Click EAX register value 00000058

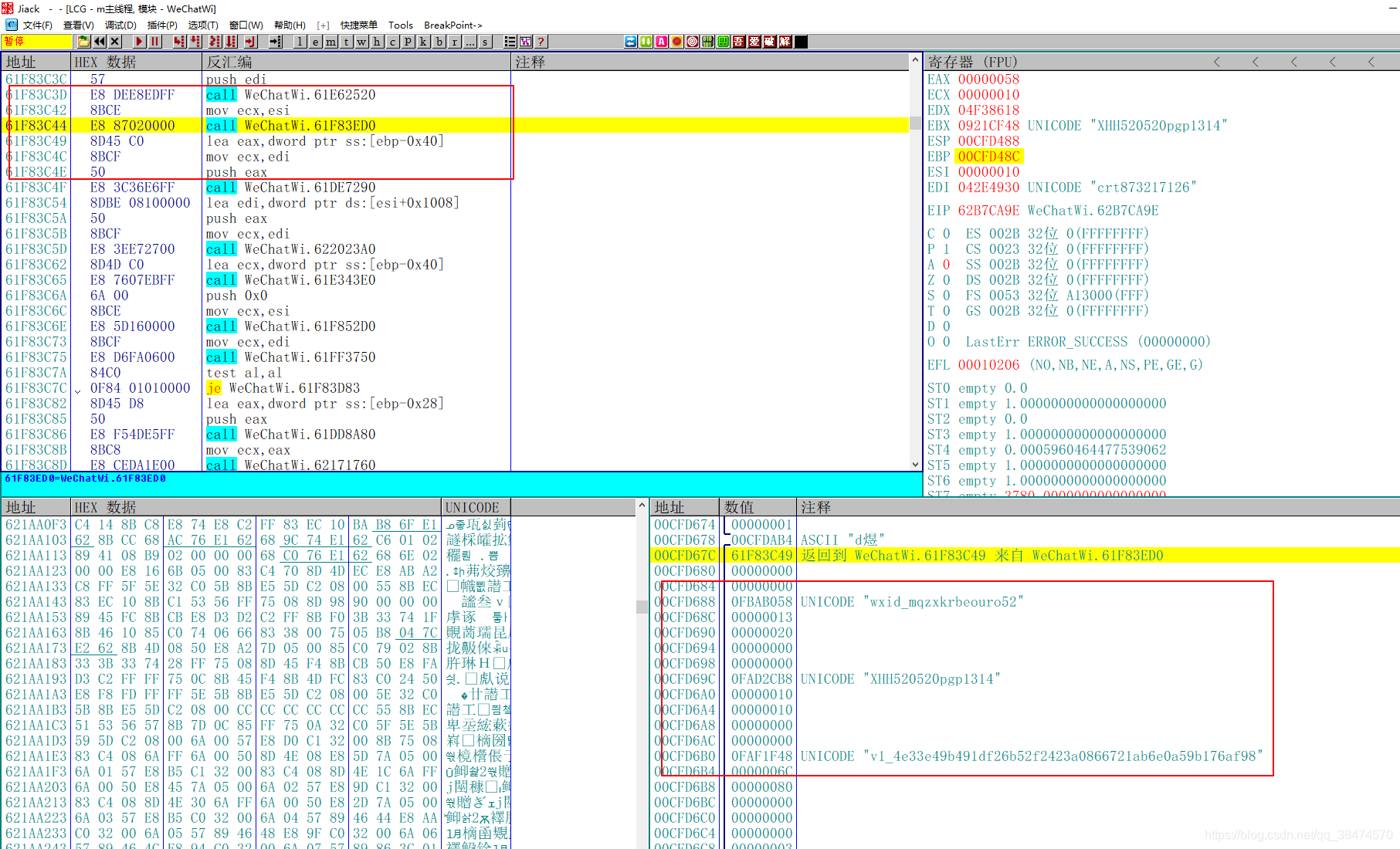[x=988, y=79]
